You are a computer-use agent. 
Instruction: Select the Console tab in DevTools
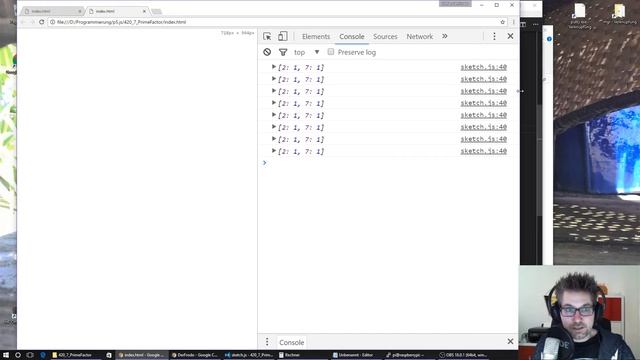click(352, 37)
